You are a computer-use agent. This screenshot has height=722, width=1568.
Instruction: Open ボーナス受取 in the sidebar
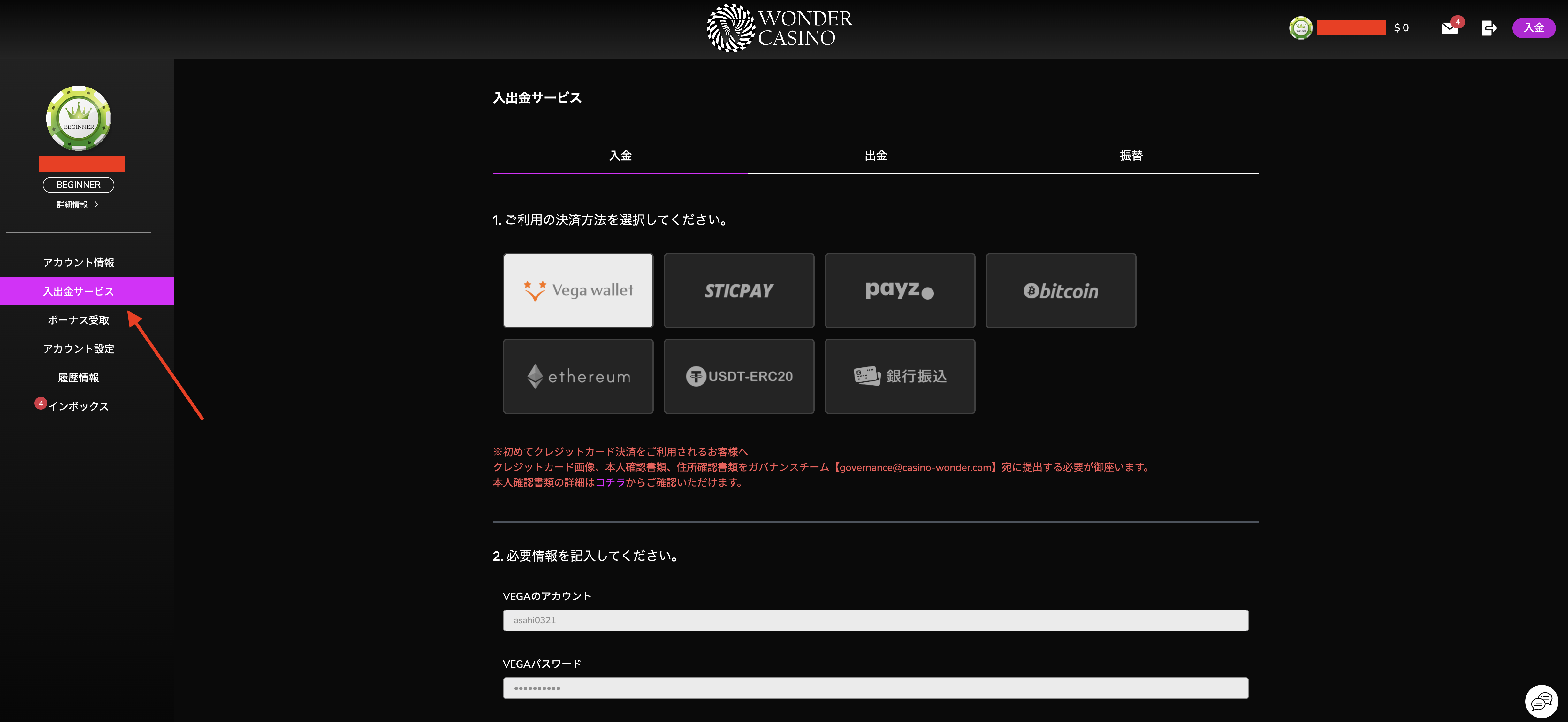[x=79, y=320]
